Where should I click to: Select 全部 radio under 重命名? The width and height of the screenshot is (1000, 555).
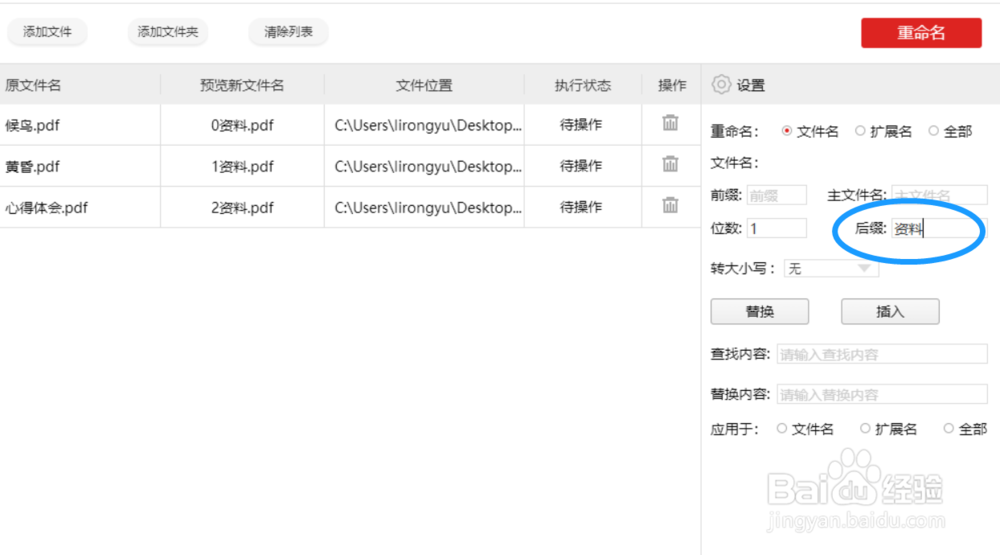(x=933, y=131)
